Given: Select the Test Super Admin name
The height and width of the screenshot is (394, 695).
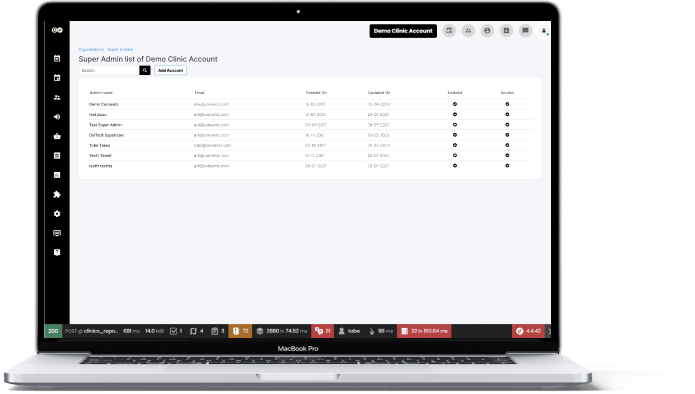Looking at the screenshot, I should click(x=105, y=125).
